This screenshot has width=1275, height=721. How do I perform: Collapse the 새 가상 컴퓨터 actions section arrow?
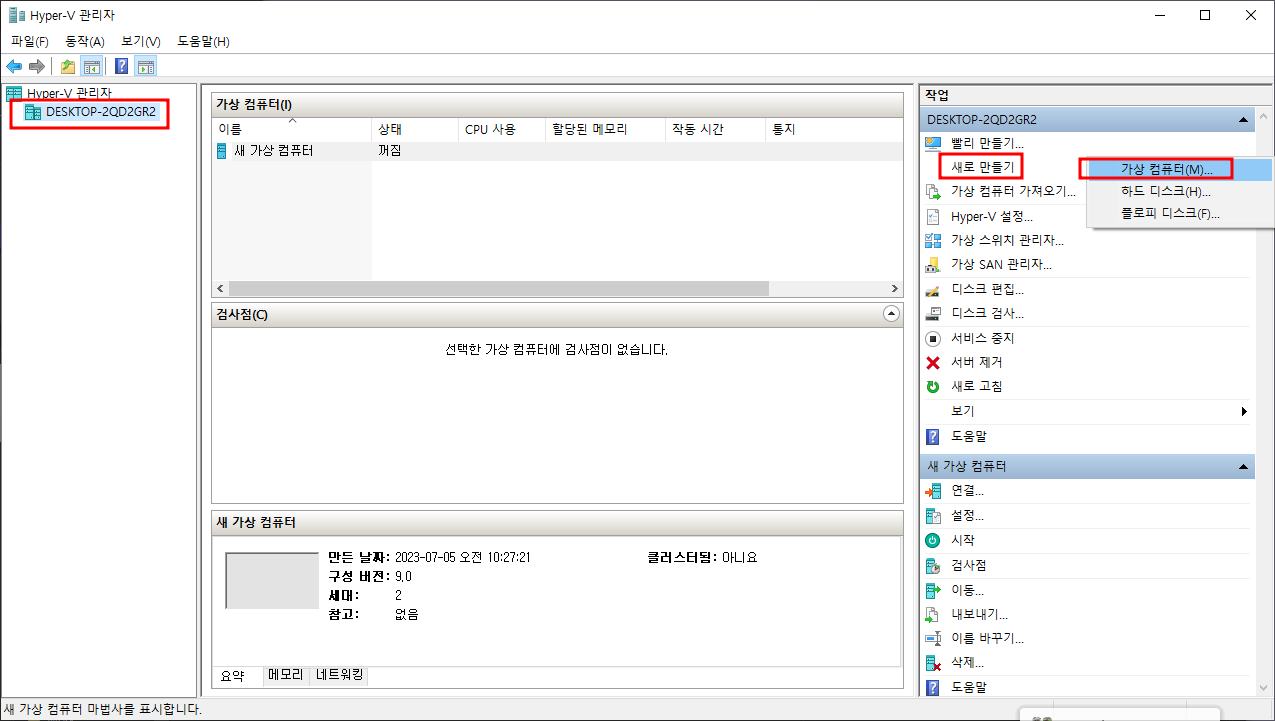tap(1243, 467)
